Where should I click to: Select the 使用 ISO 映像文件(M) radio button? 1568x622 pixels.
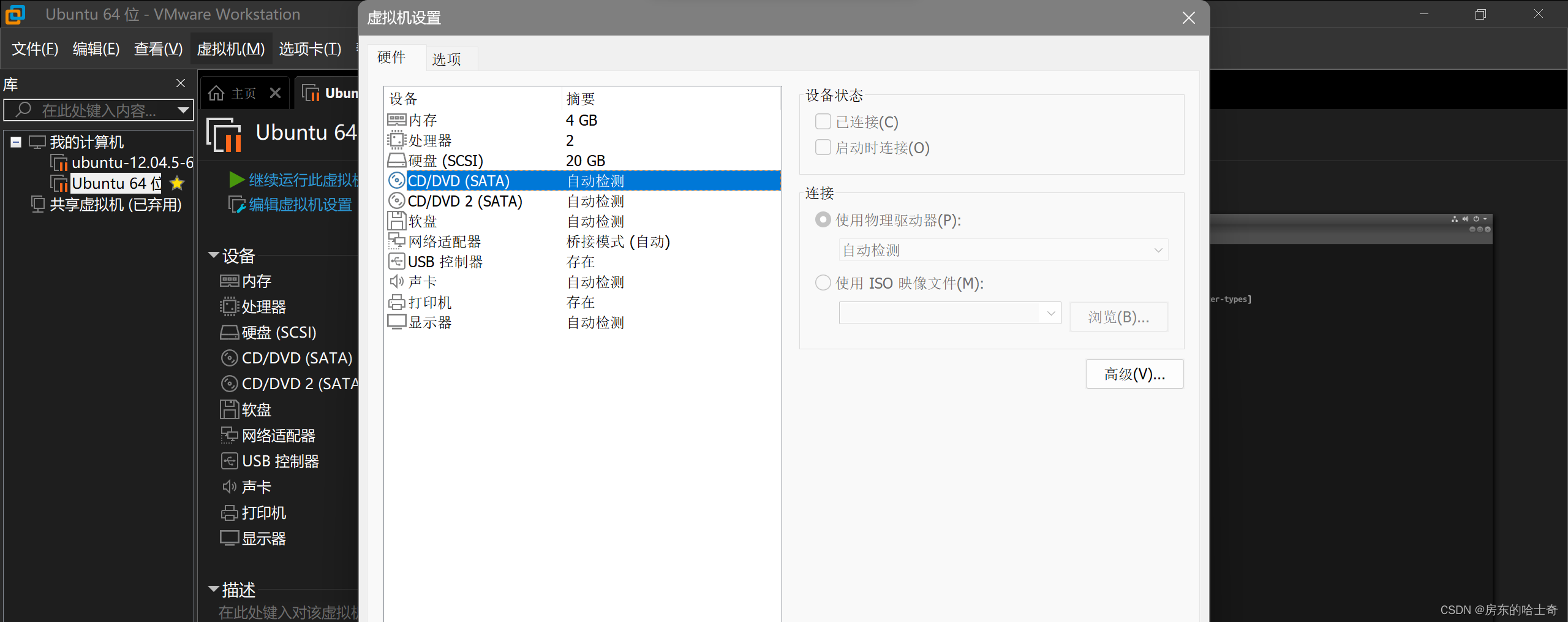pos(823,283)
